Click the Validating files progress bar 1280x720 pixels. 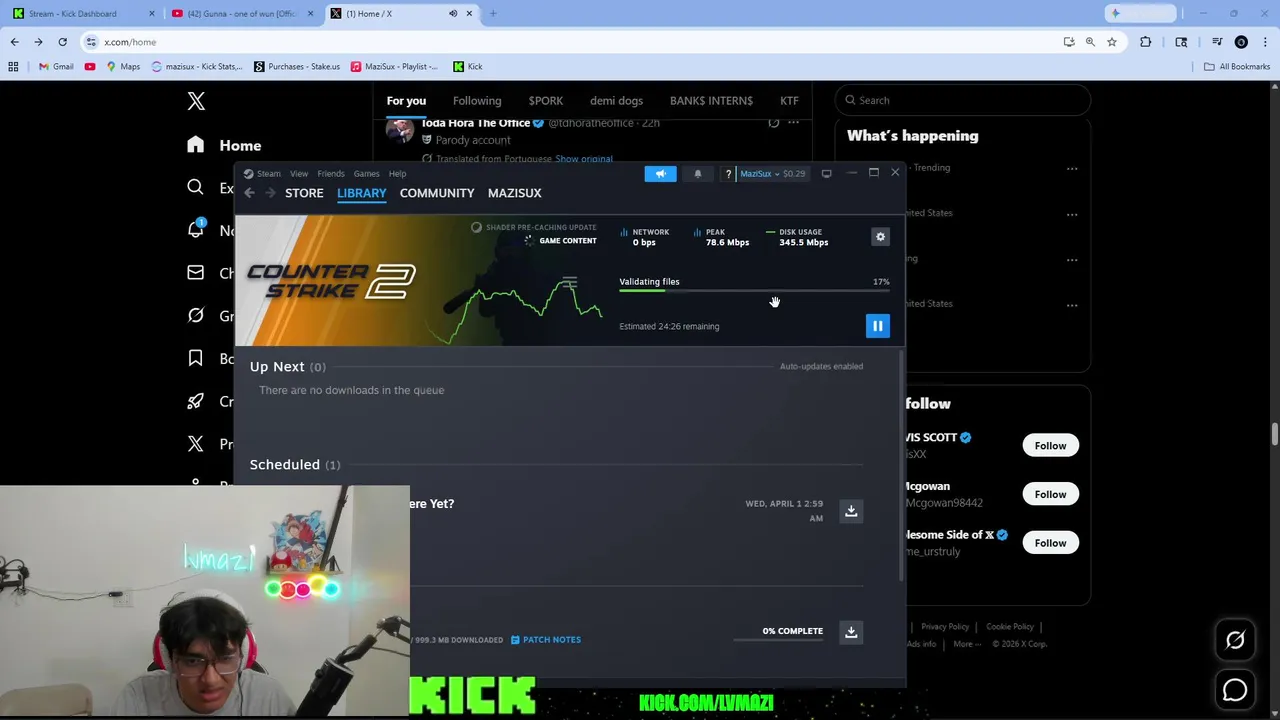pos(754,291)
